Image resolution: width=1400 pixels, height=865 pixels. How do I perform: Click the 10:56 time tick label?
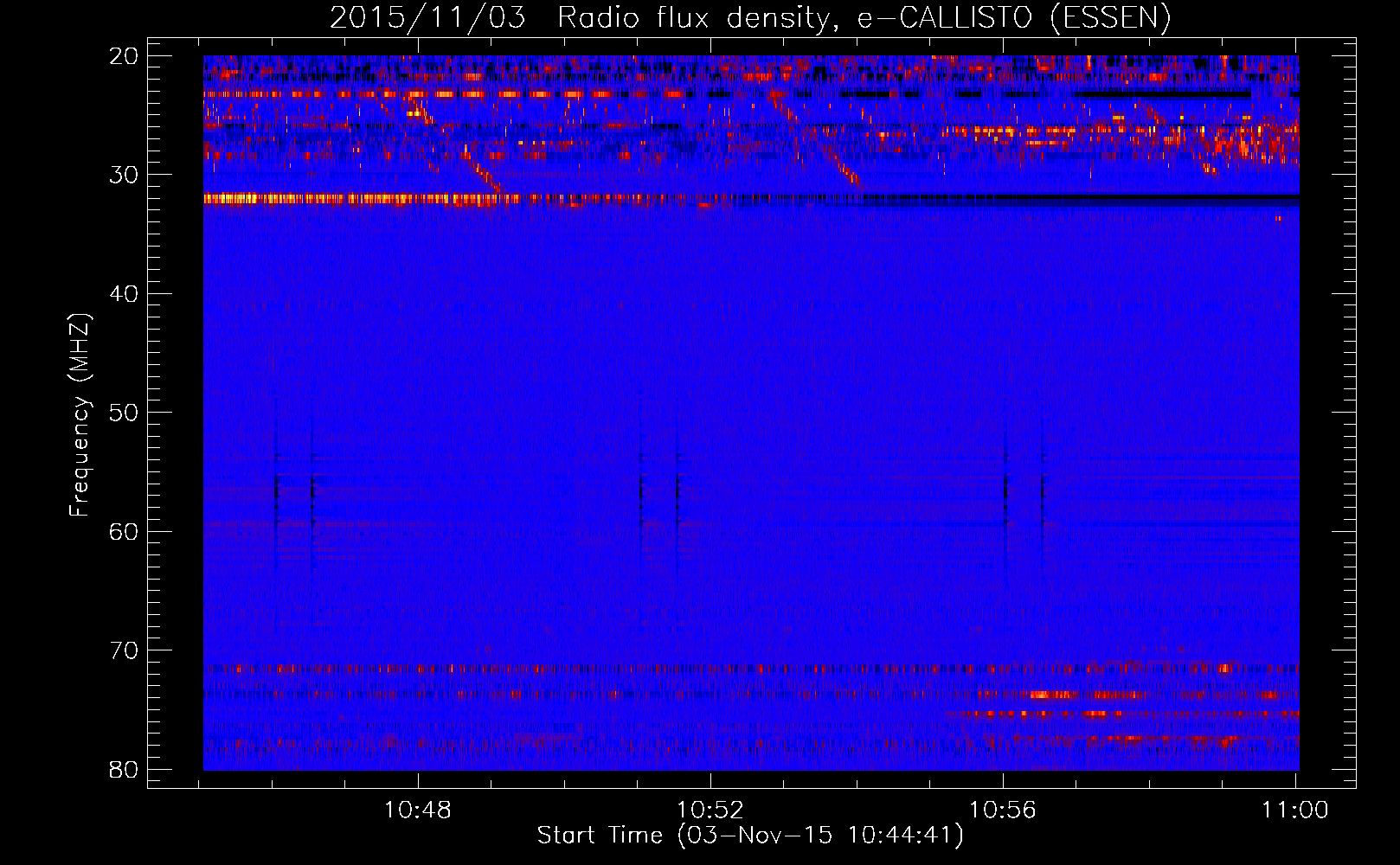coord(1003,811)
